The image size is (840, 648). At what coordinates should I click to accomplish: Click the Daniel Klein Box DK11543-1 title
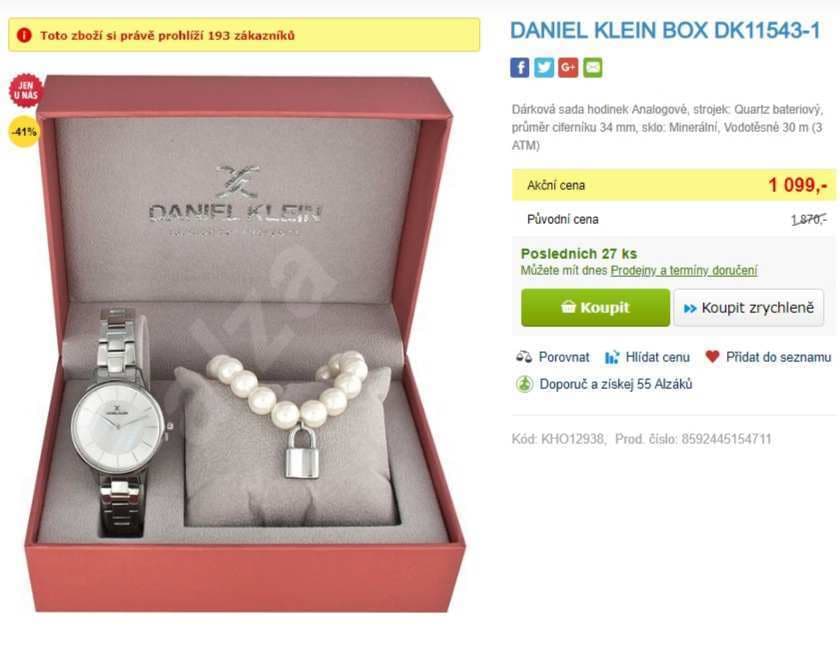(665, 31)
